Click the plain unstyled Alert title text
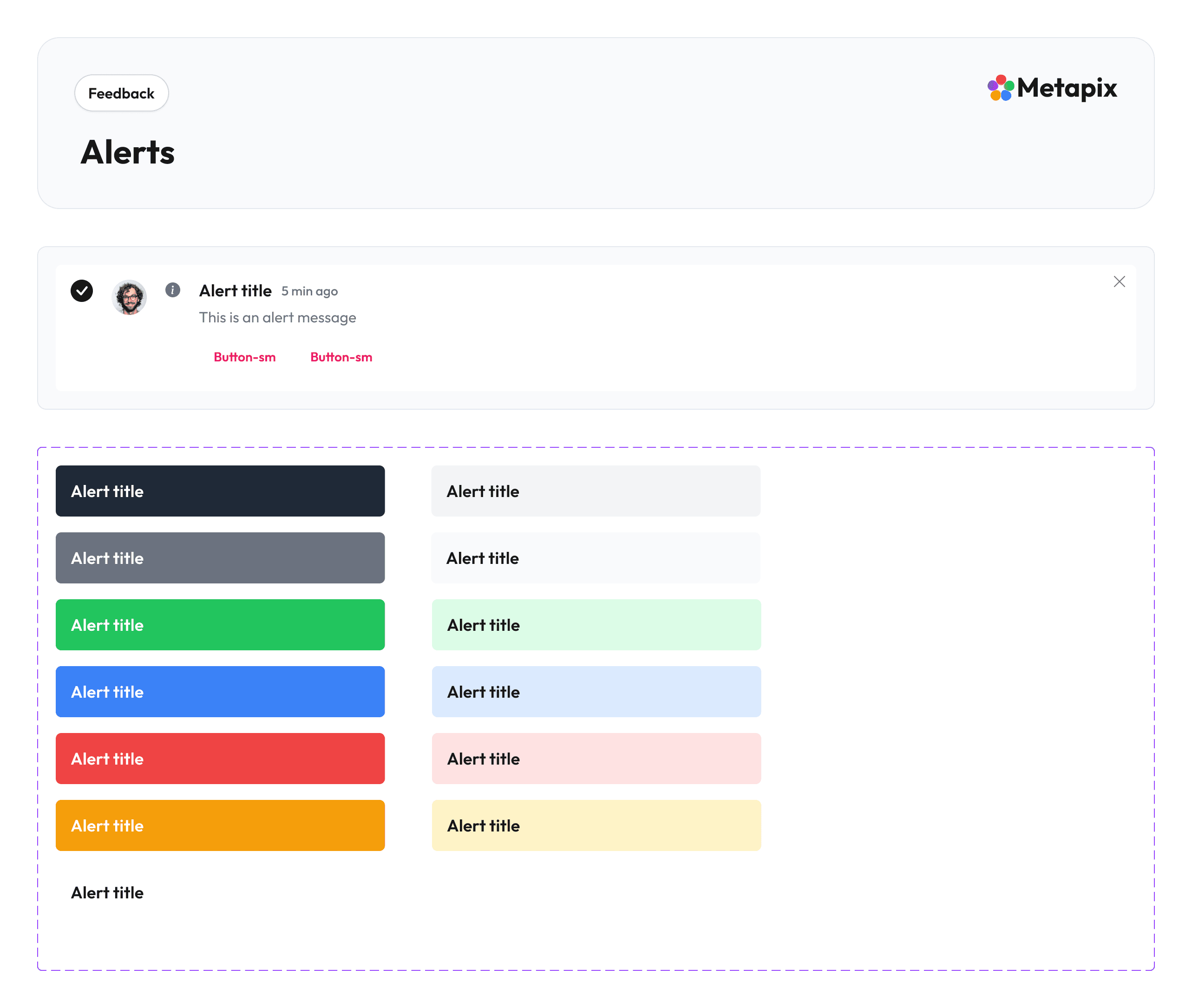 (x=107, y=893)
